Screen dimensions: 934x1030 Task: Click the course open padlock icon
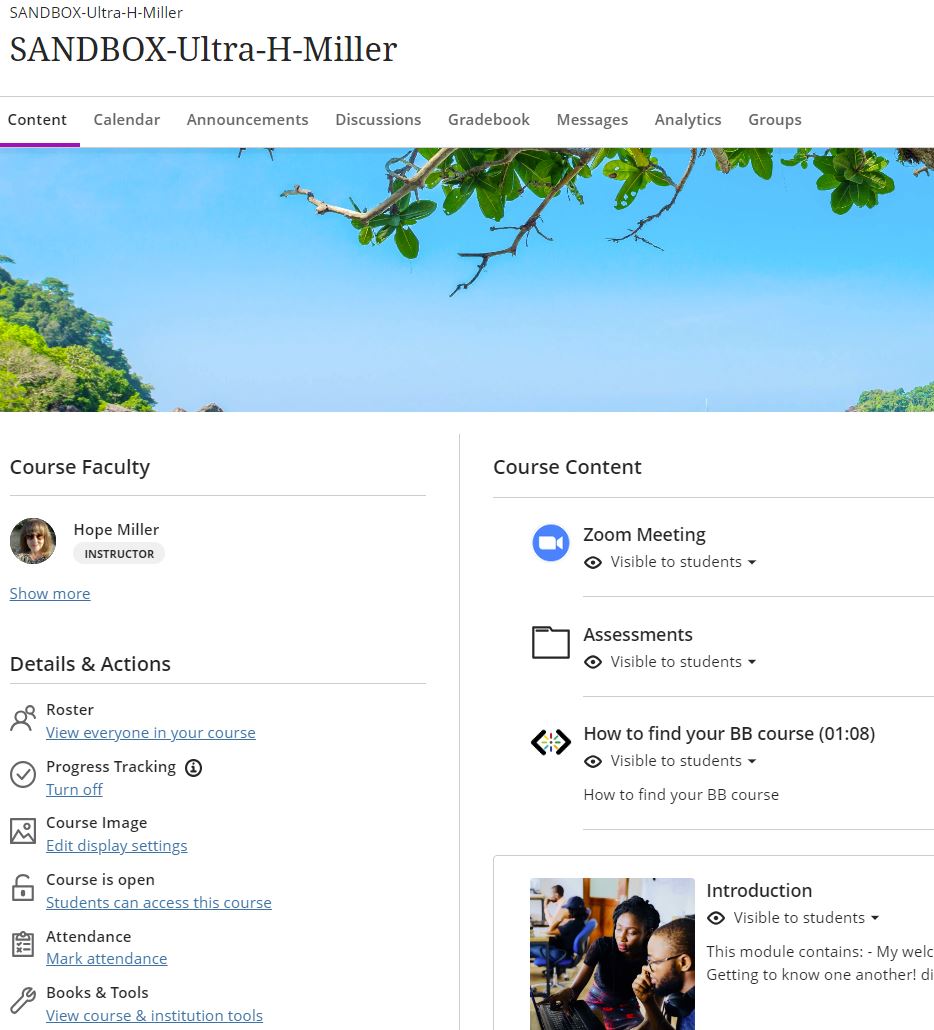pyautogui.click(x=23, y=888)
